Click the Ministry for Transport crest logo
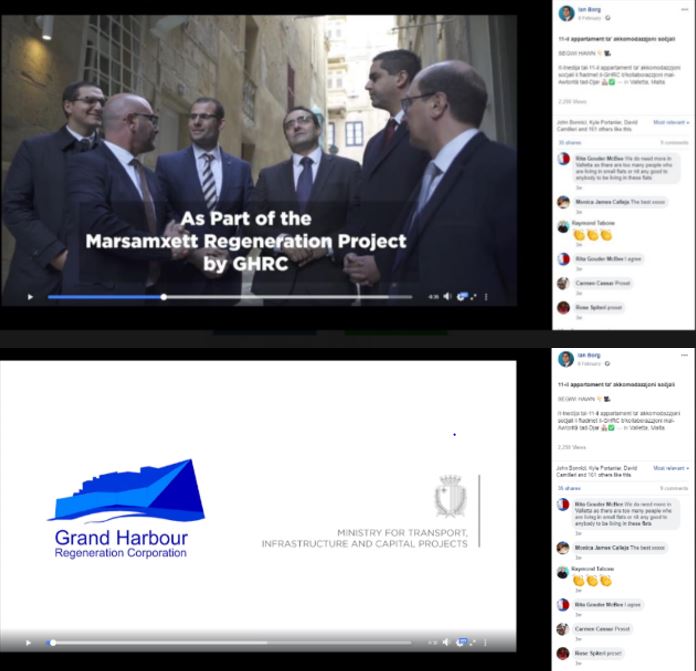 (x=451, y=496)
